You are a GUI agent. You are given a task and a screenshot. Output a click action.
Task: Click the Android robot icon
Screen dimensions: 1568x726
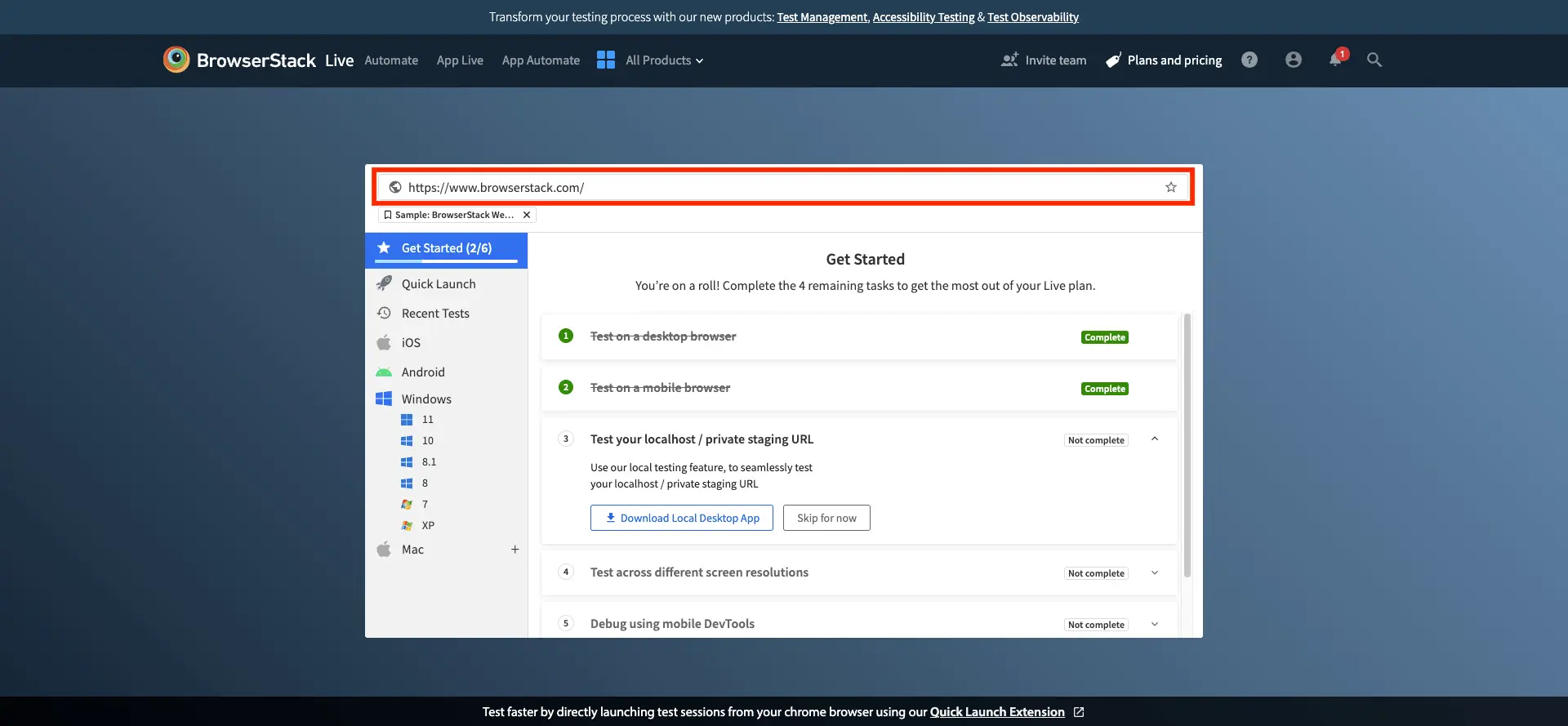pos(384,372)
